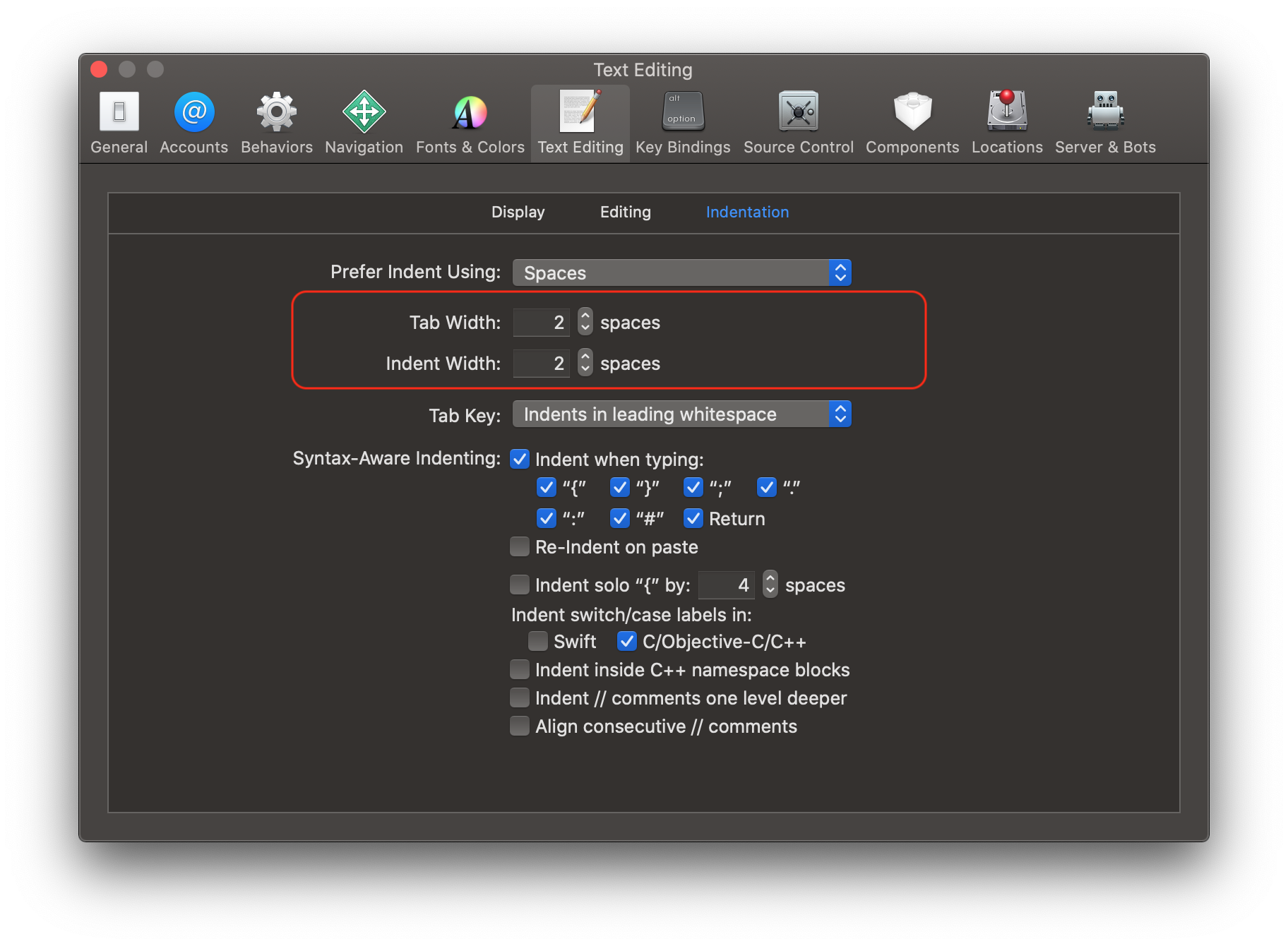The image size is (1288, 946).
Task: Open Fonts & Colors preferences
Action: click(470, 122)
